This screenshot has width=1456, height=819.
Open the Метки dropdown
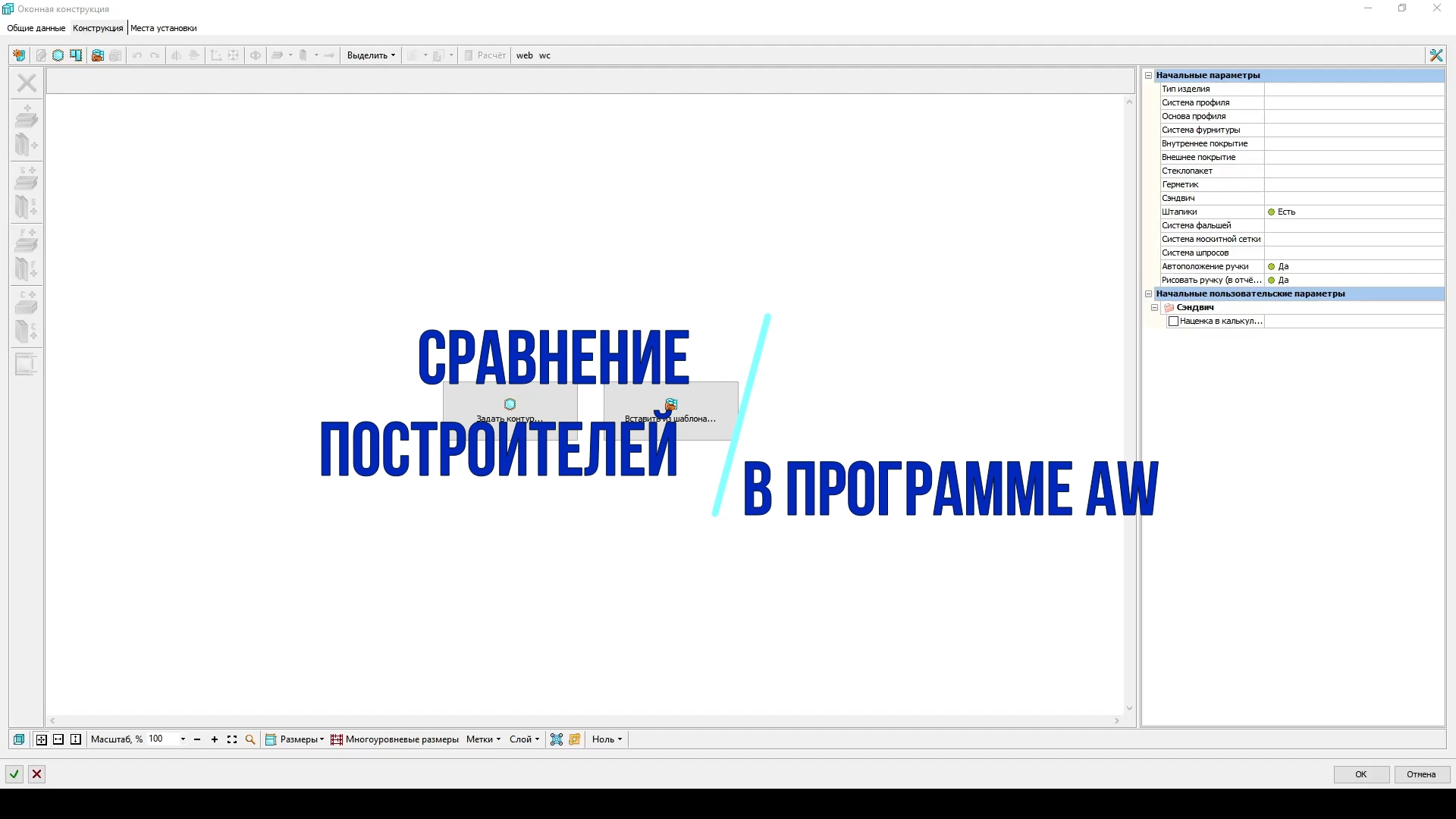pyautogui.click(x=483, y=739)
